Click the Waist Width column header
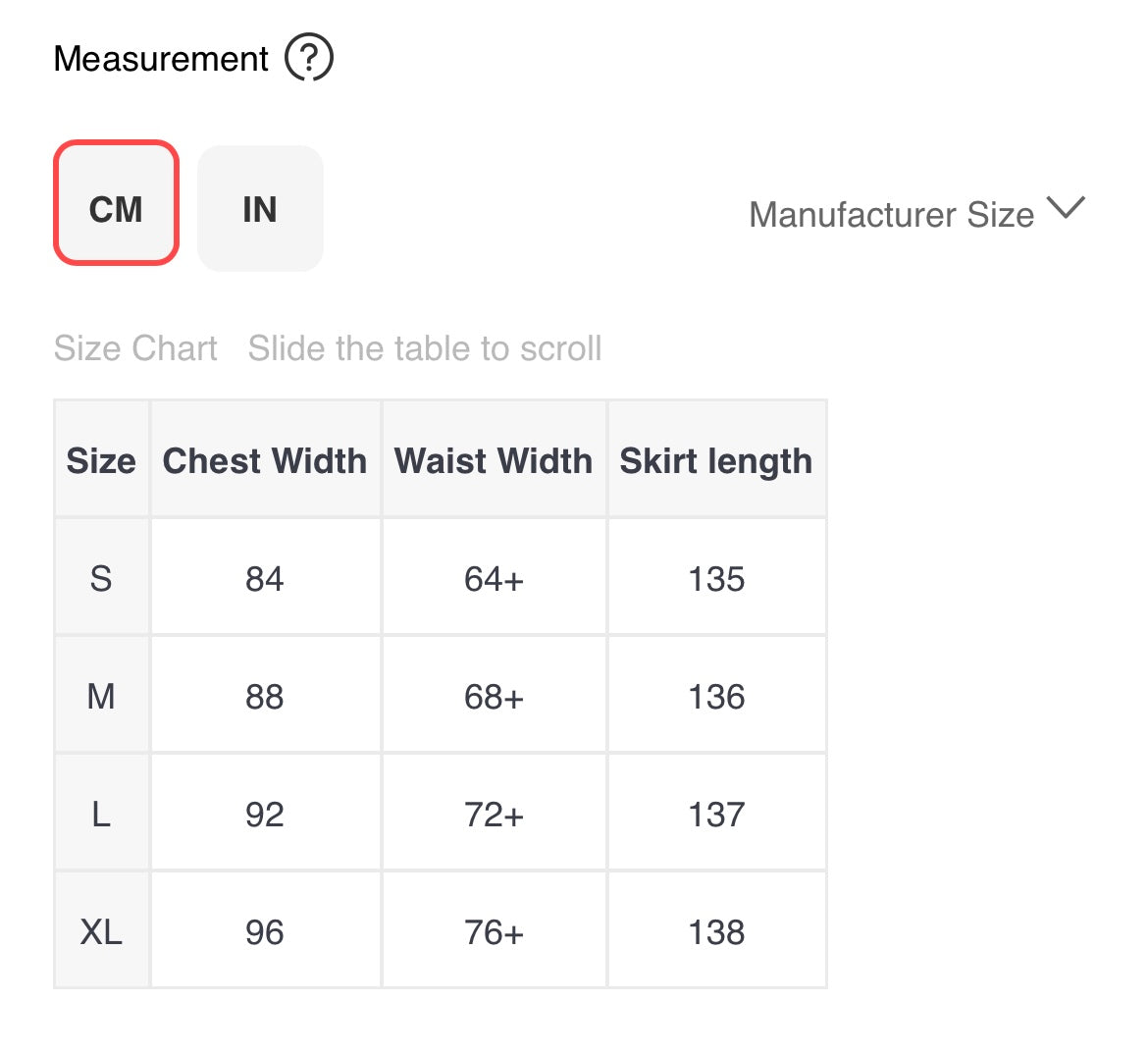Screen dimensions: 1148x1055 tap(494, 460)
